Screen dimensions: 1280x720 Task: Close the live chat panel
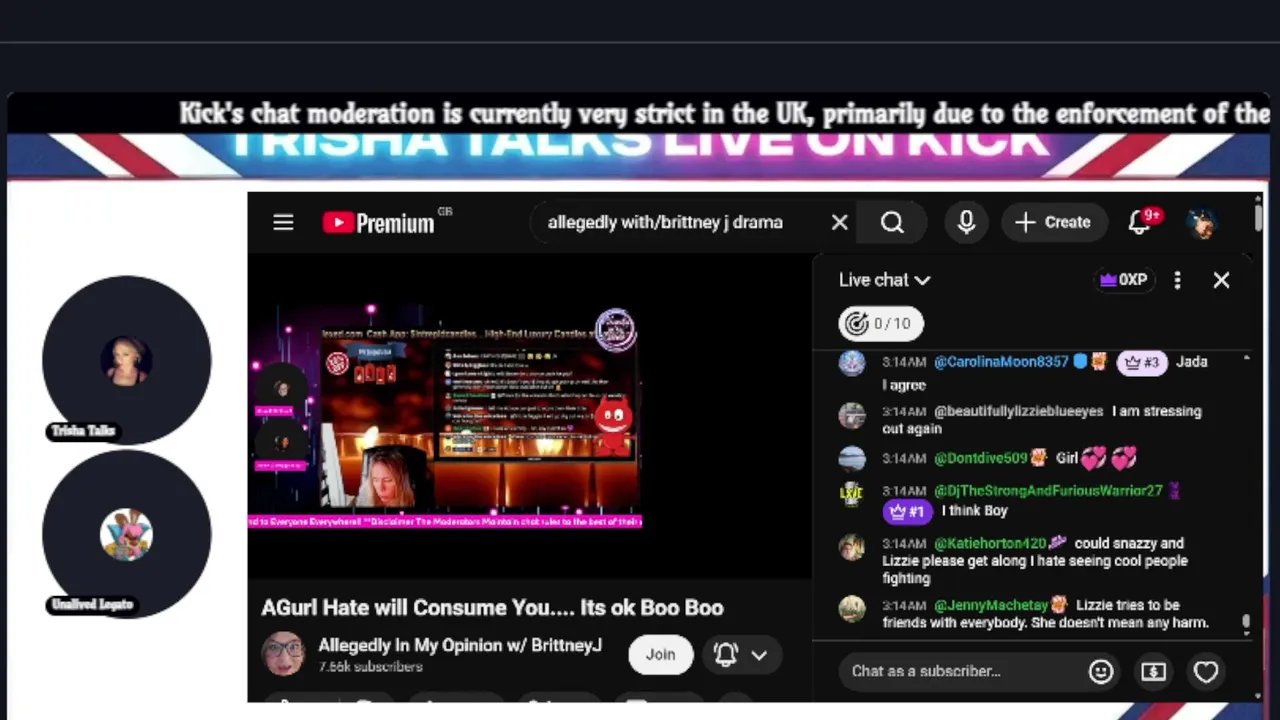tap(1221, 280)
